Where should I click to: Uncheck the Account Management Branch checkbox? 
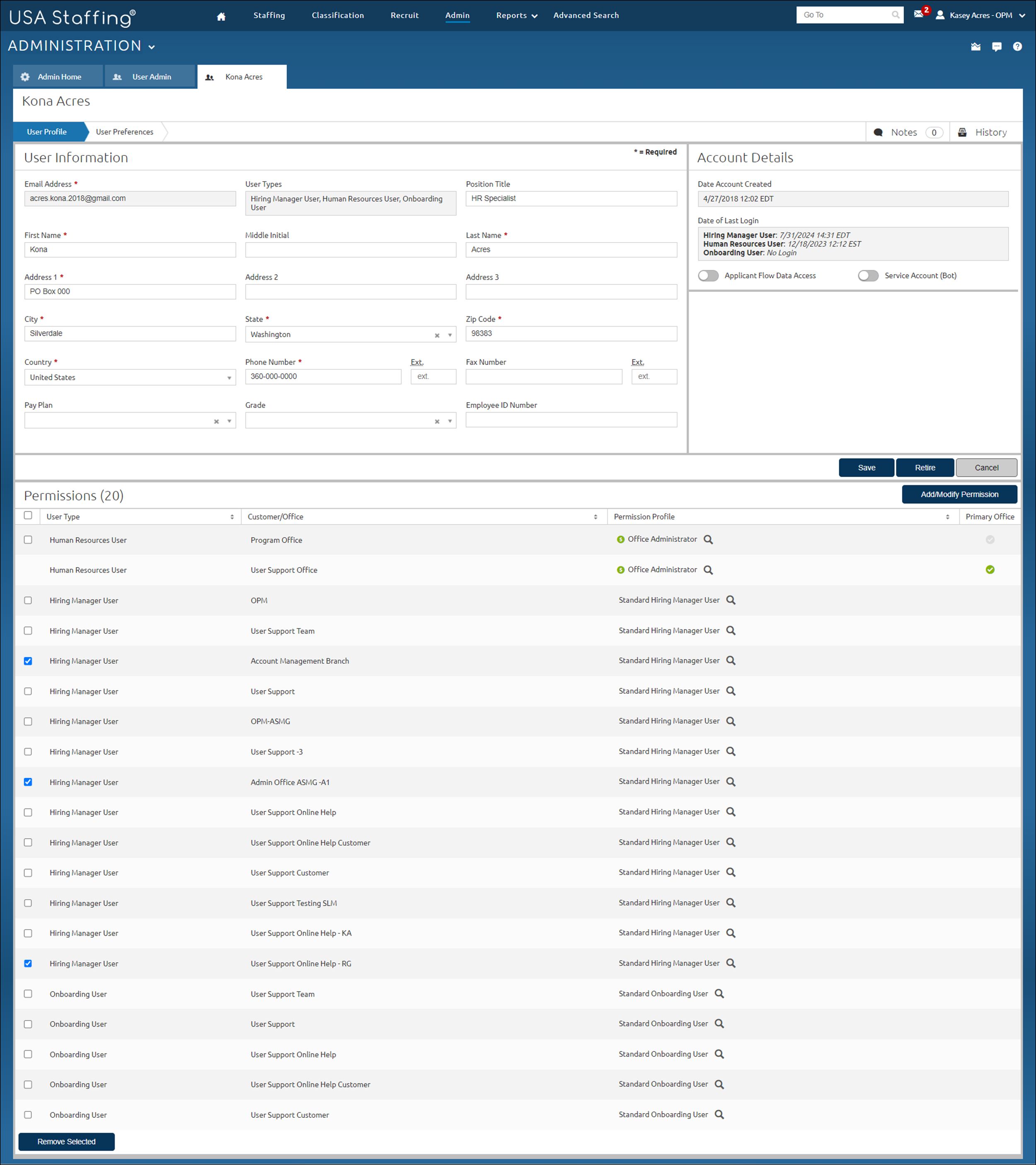tap(28, 661)
